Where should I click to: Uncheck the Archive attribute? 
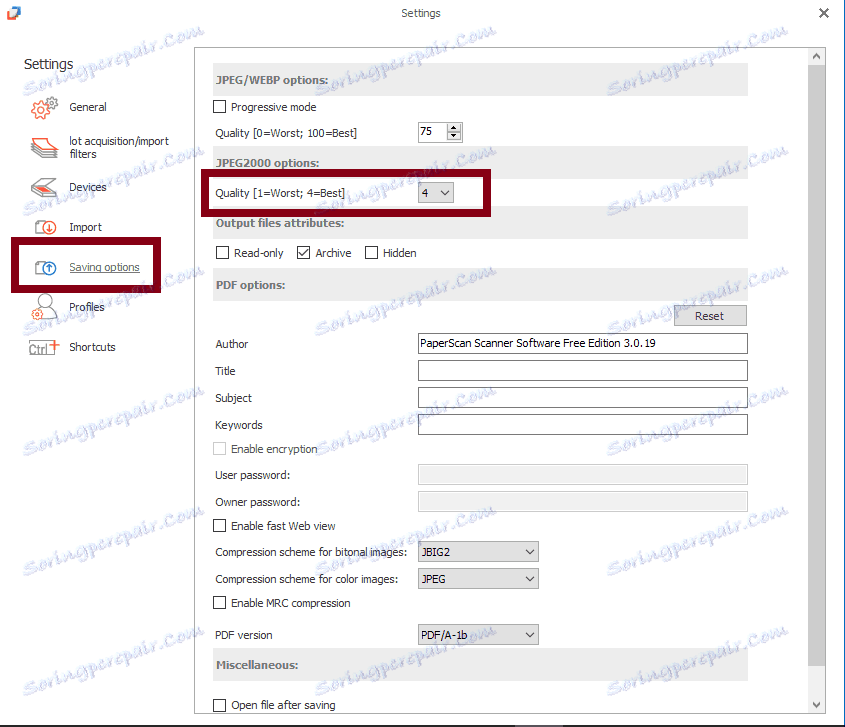click(x=303, y=252)
